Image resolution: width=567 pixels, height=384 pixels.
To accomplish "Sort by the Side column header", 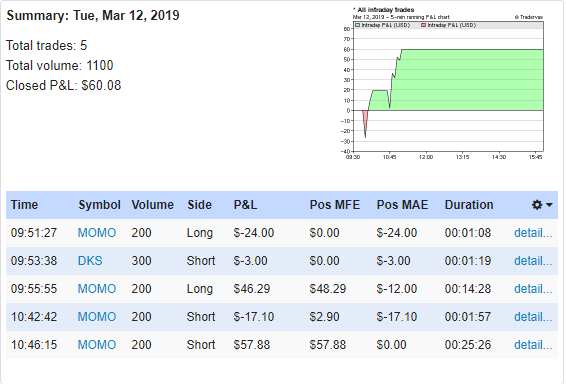I will [x=199, y=205].
